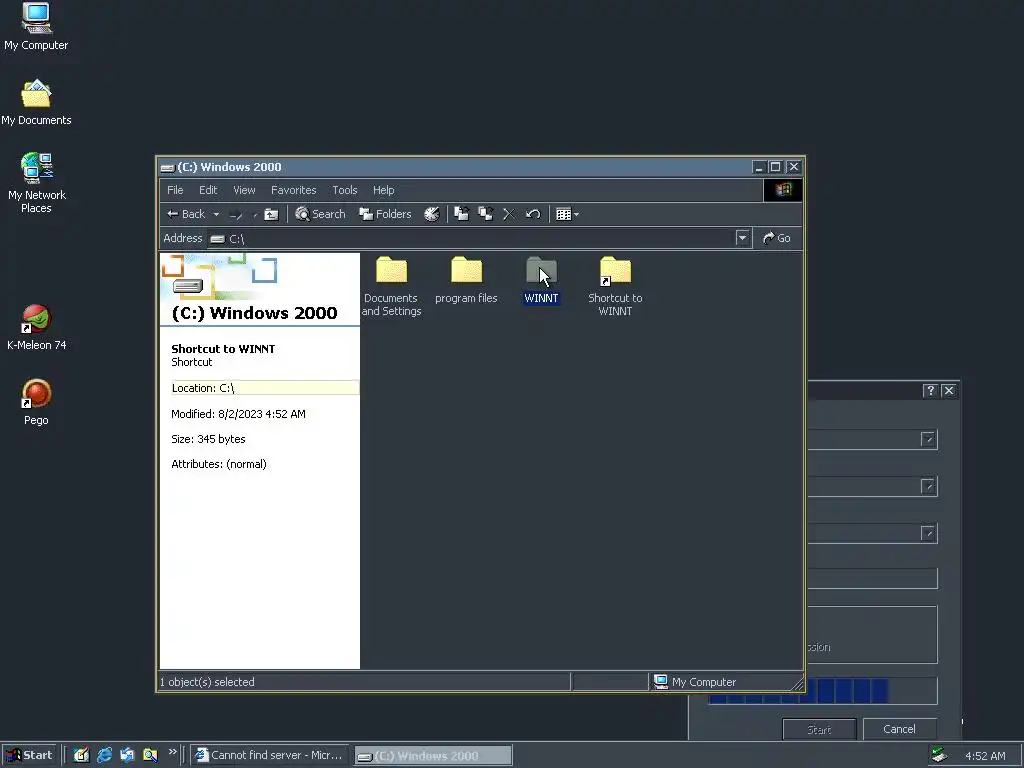Switch to Cannot find server taskbar button
The height and width of the screenshot is (768, 1024).
[270, 755]
